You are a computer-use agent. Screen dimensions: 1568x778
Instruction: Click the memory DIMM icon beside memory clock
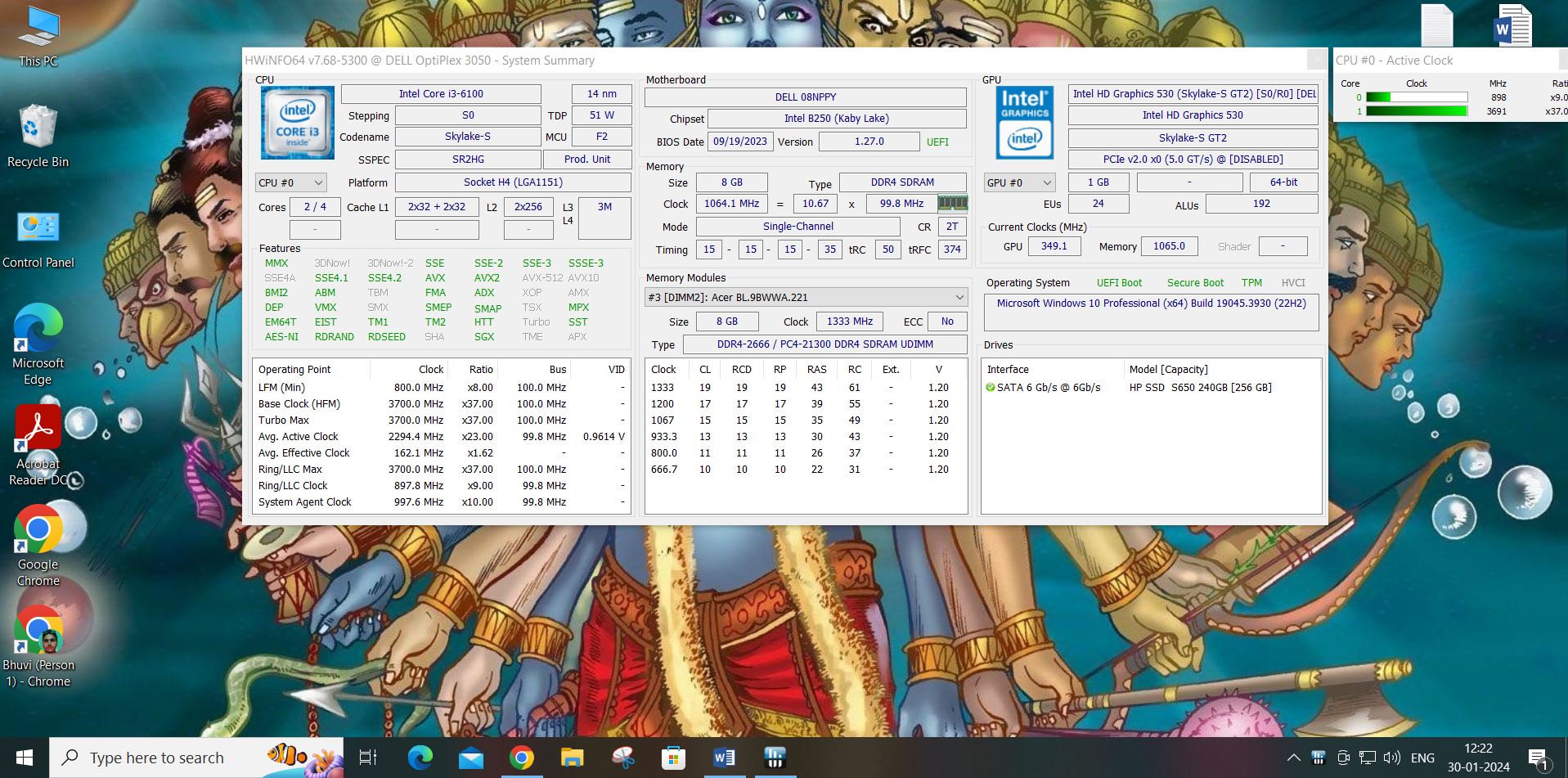pos(951,203)
